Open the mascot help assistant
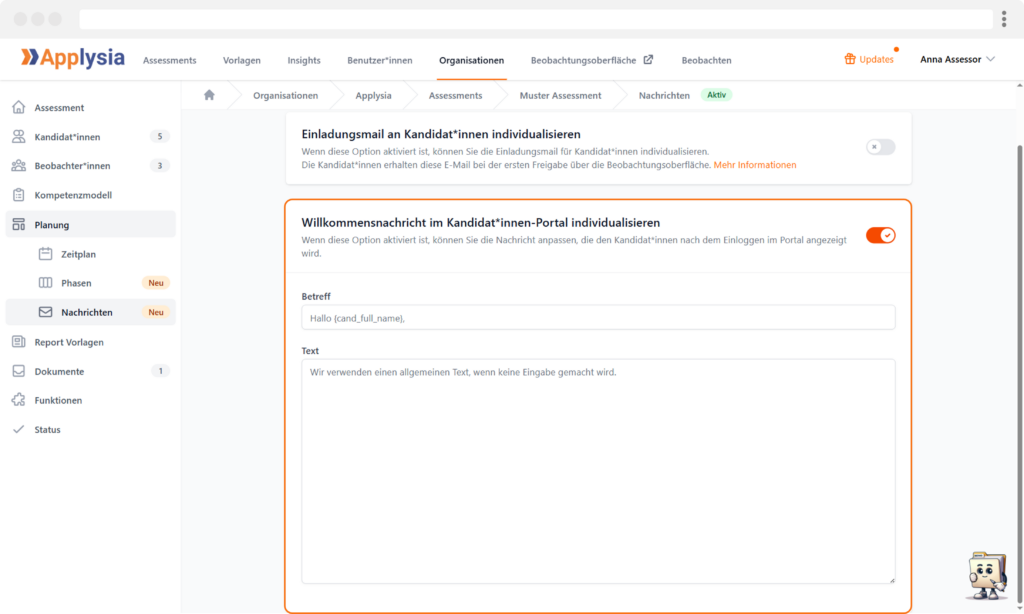Viewport: 1024px width, 614px height. tap(987, 575)
